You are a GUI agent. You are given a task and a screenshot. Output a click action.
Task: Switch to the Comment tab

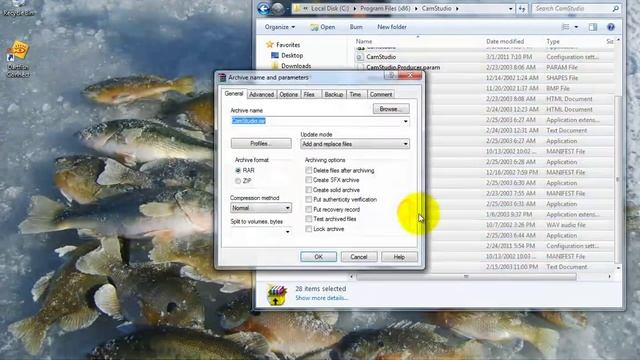tap(380, 94)
